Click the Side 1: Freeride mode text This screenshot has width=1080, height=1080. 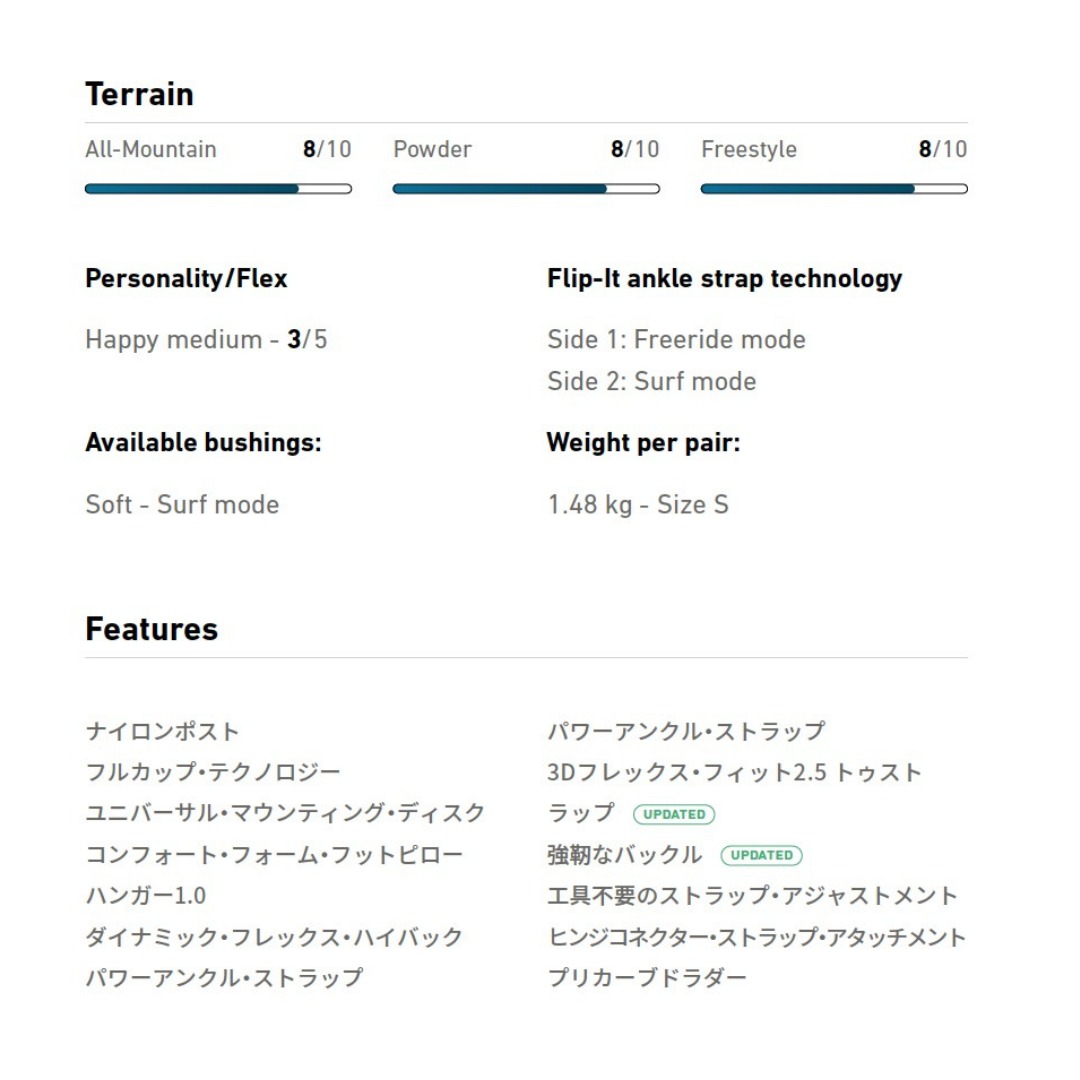point(676,340)
